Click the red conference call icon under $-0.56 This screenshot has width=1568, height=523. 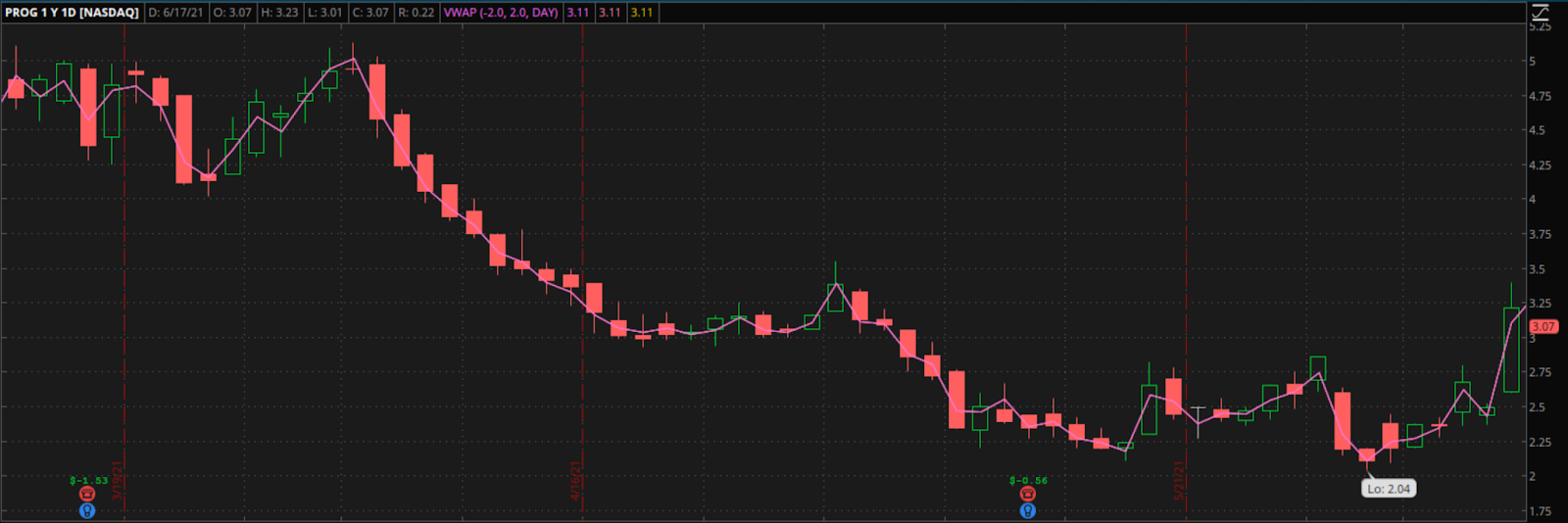click(x=1027, y=494)
